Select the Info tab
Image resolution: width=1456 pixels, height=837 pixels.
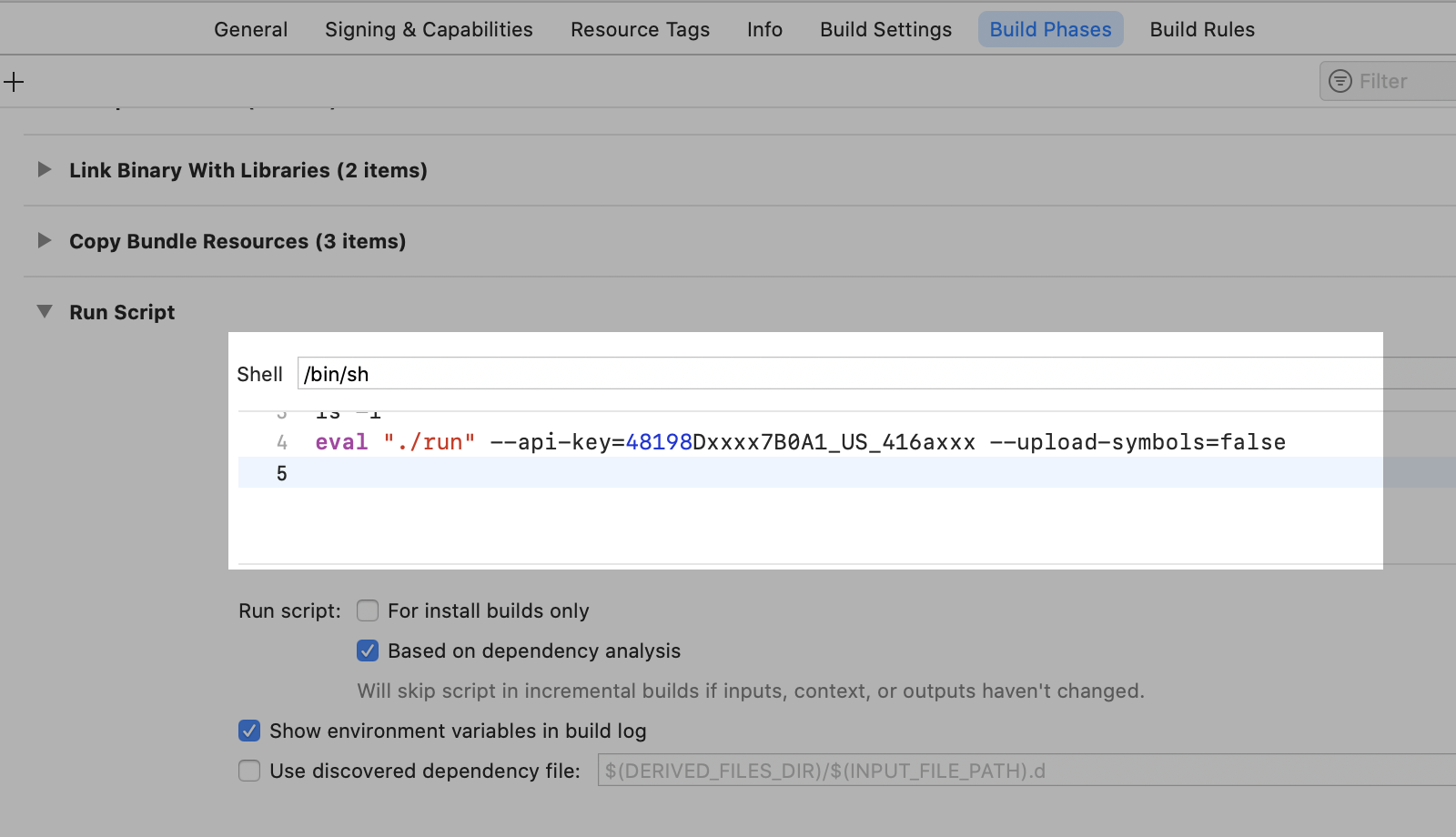[x=764, y=29]
